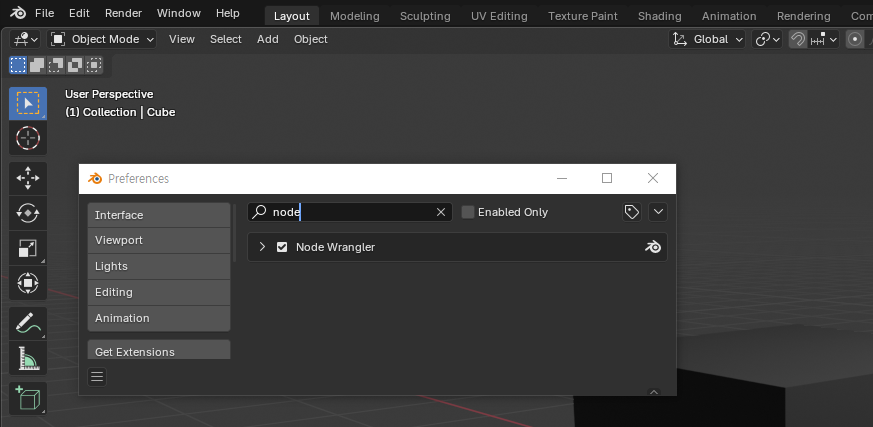Click the Node Wrangler add-on name
The image size is (873, 427).
pyautogui.click(x=335, y=247)
